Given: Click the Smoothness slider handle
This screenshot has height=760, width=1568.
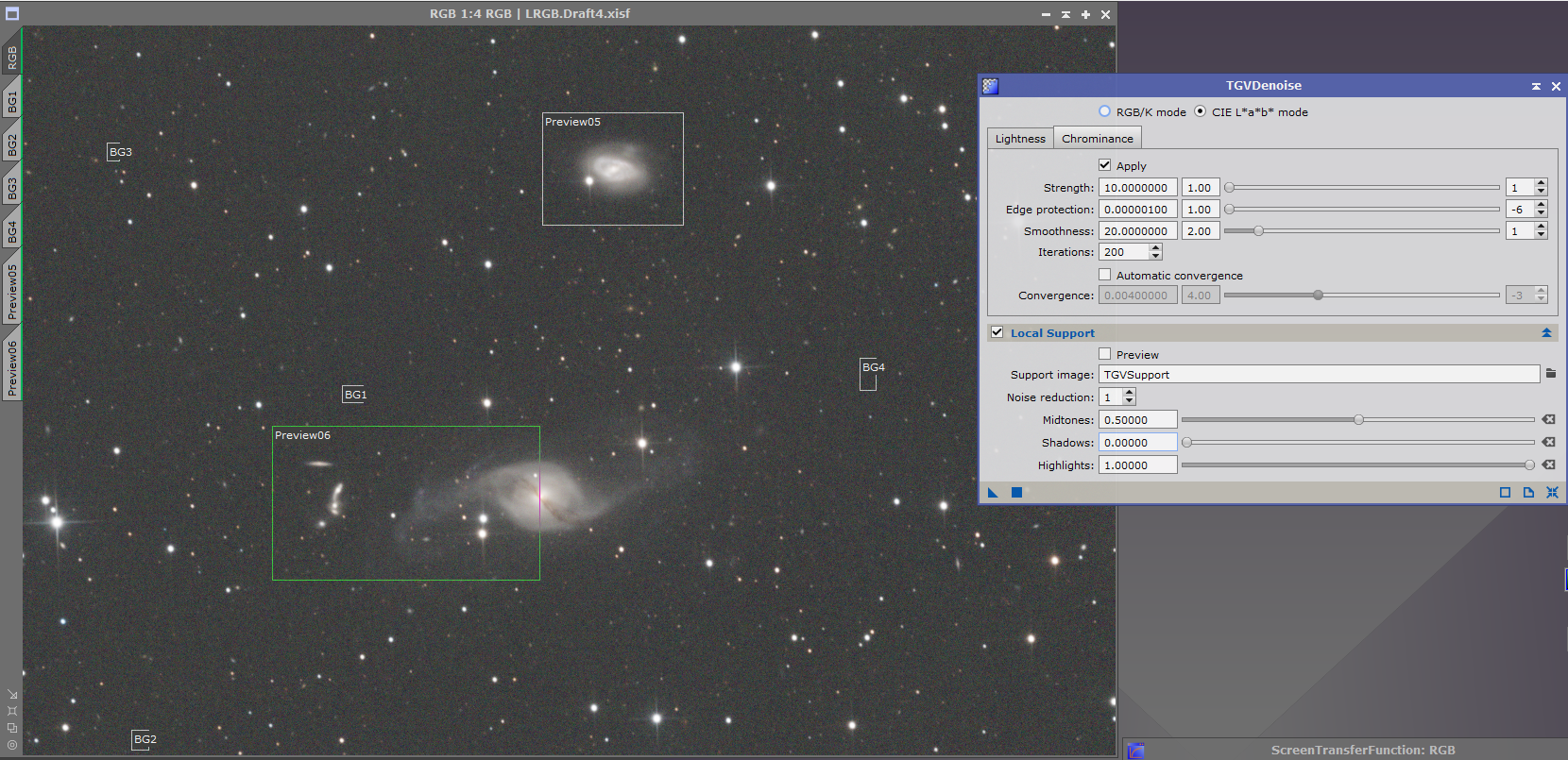Looking at the screenshot, I should 1258,230.
